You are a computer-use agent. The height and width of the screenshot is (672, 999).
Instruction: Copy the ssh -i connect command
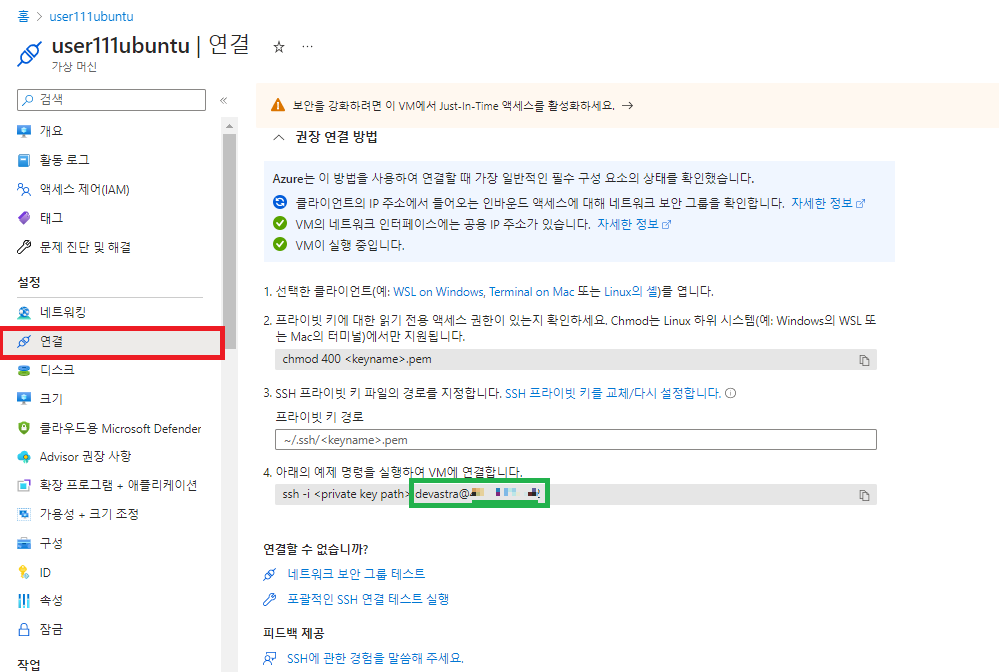[x=864, y=495]
